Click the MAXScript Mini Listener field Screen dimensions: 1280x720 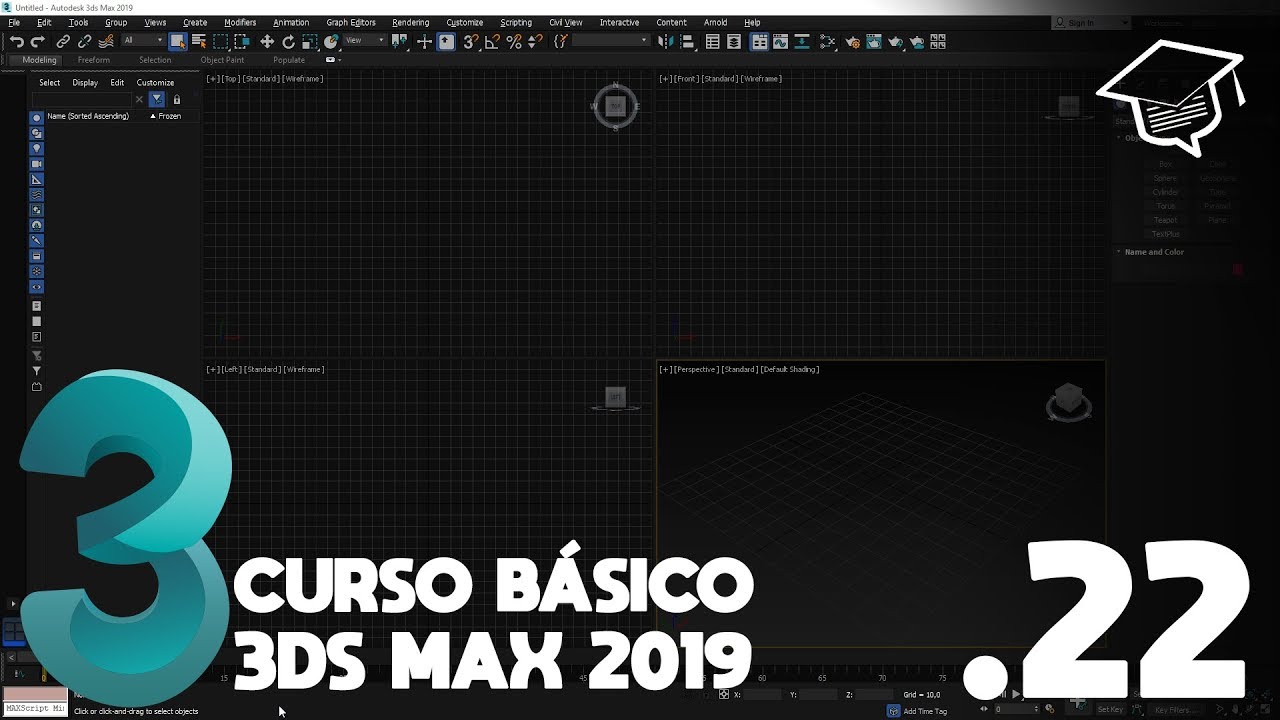coord(35,709)
